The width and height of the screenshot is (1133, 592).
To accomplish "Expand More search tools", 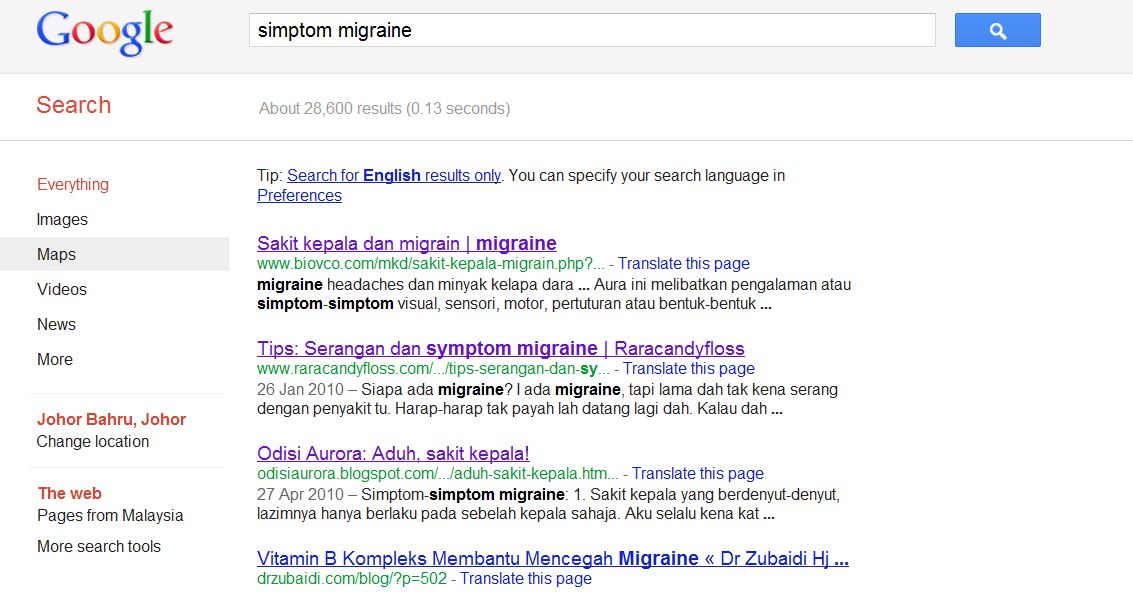I will click(99, 546).
